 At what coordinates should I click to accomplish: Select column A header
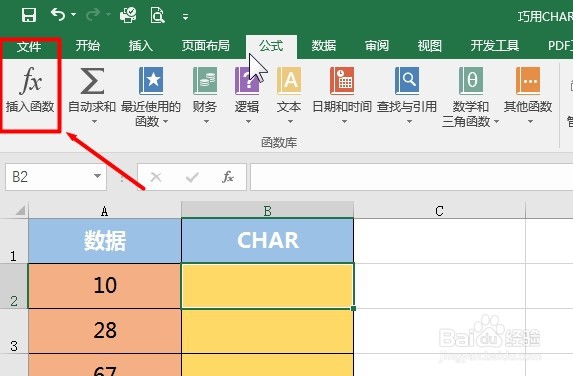click(x=105, y=210)
